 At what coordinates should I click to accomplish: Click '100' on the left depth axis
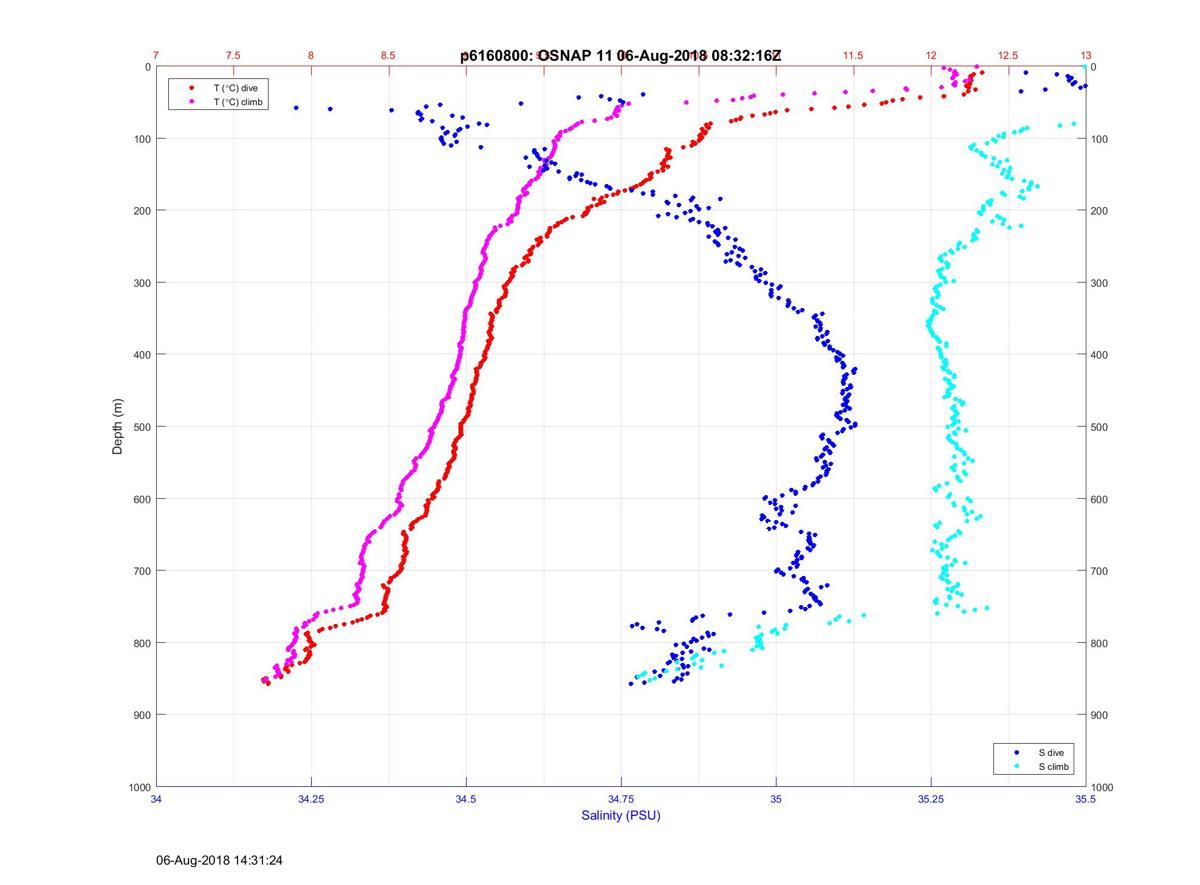point(141,139)
